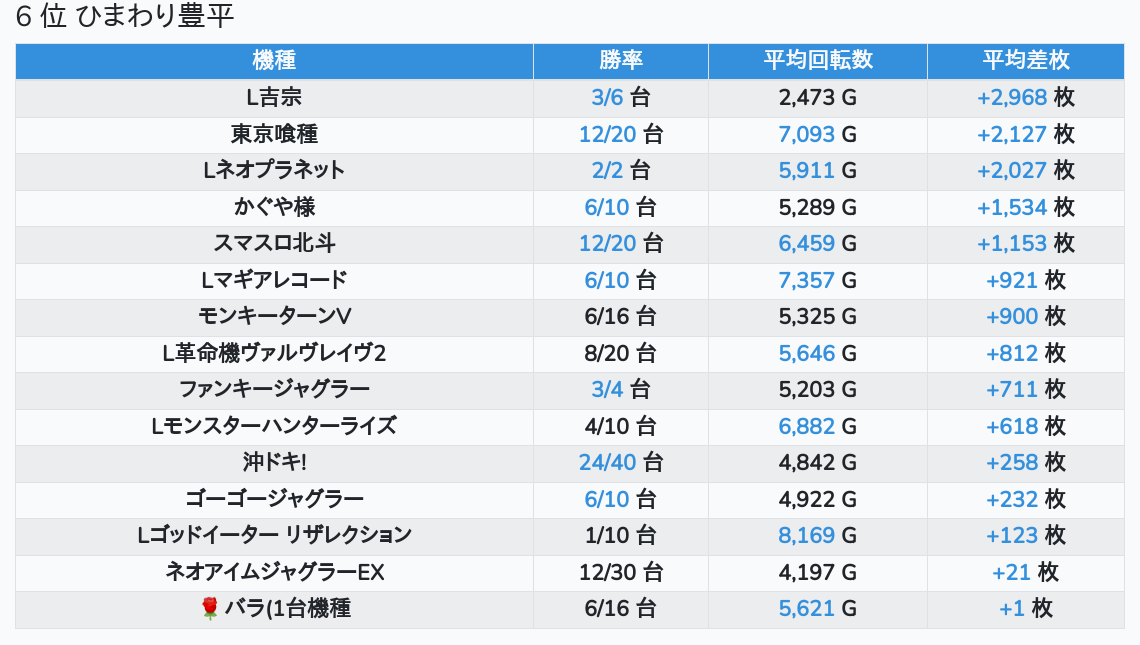Open the 東京喰種 machine row
The image size is (1140, 645).
pyautogui.click(x=274, y=134)
